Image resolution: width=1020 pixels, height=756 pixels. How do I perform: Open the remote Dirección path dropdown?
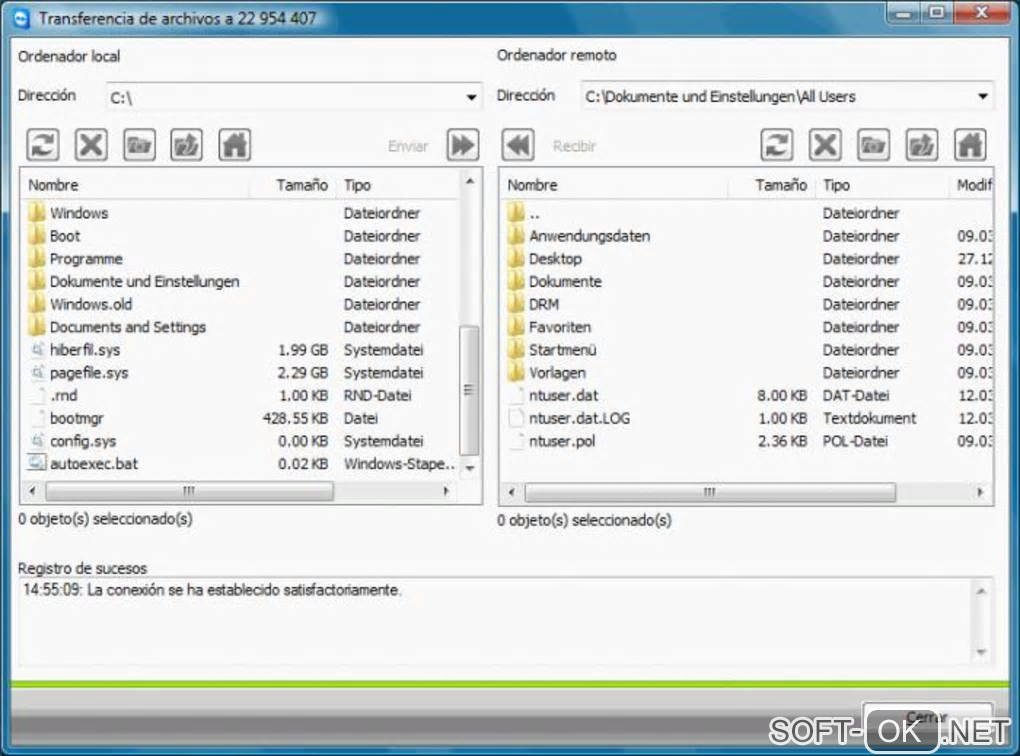tap(982, 96)
